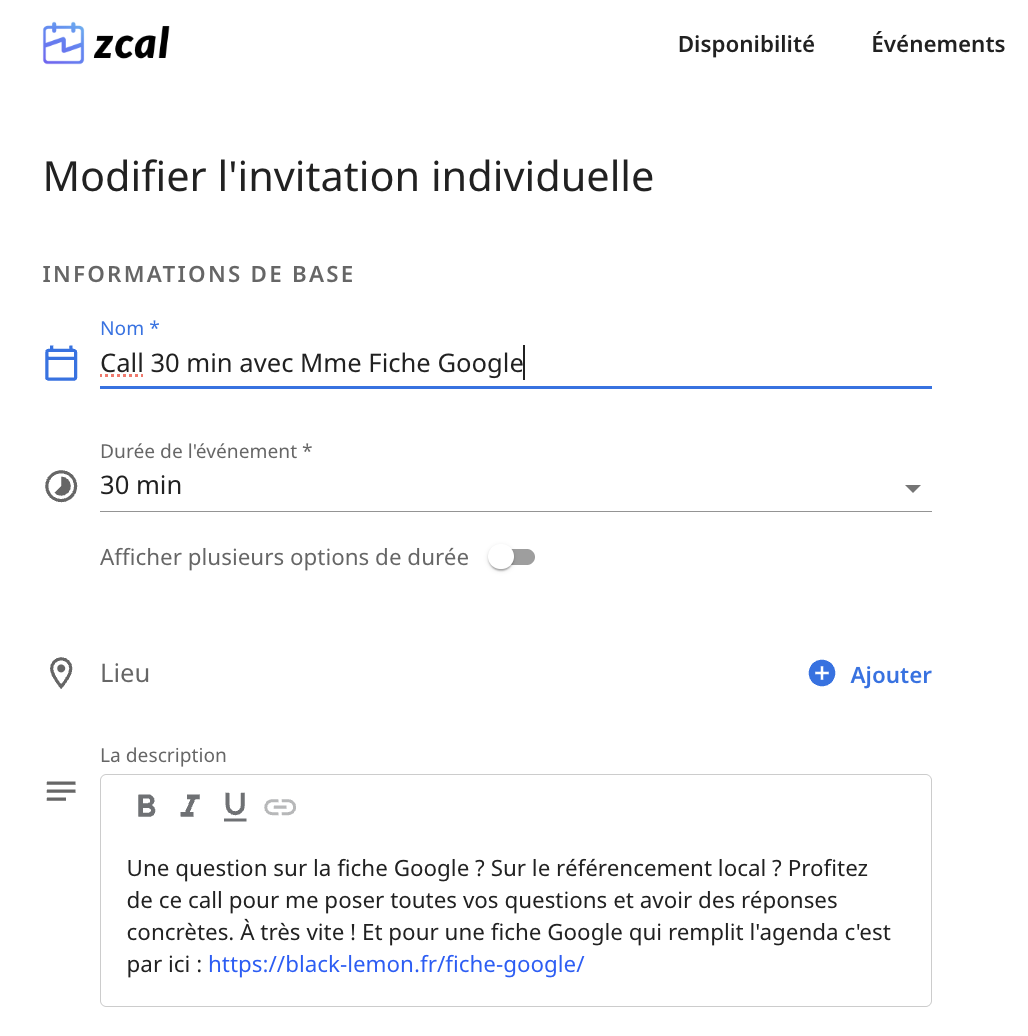Open Disponibilité from the top navigation
This screenshot has width=1028, height=1036.
coord(745,43)
